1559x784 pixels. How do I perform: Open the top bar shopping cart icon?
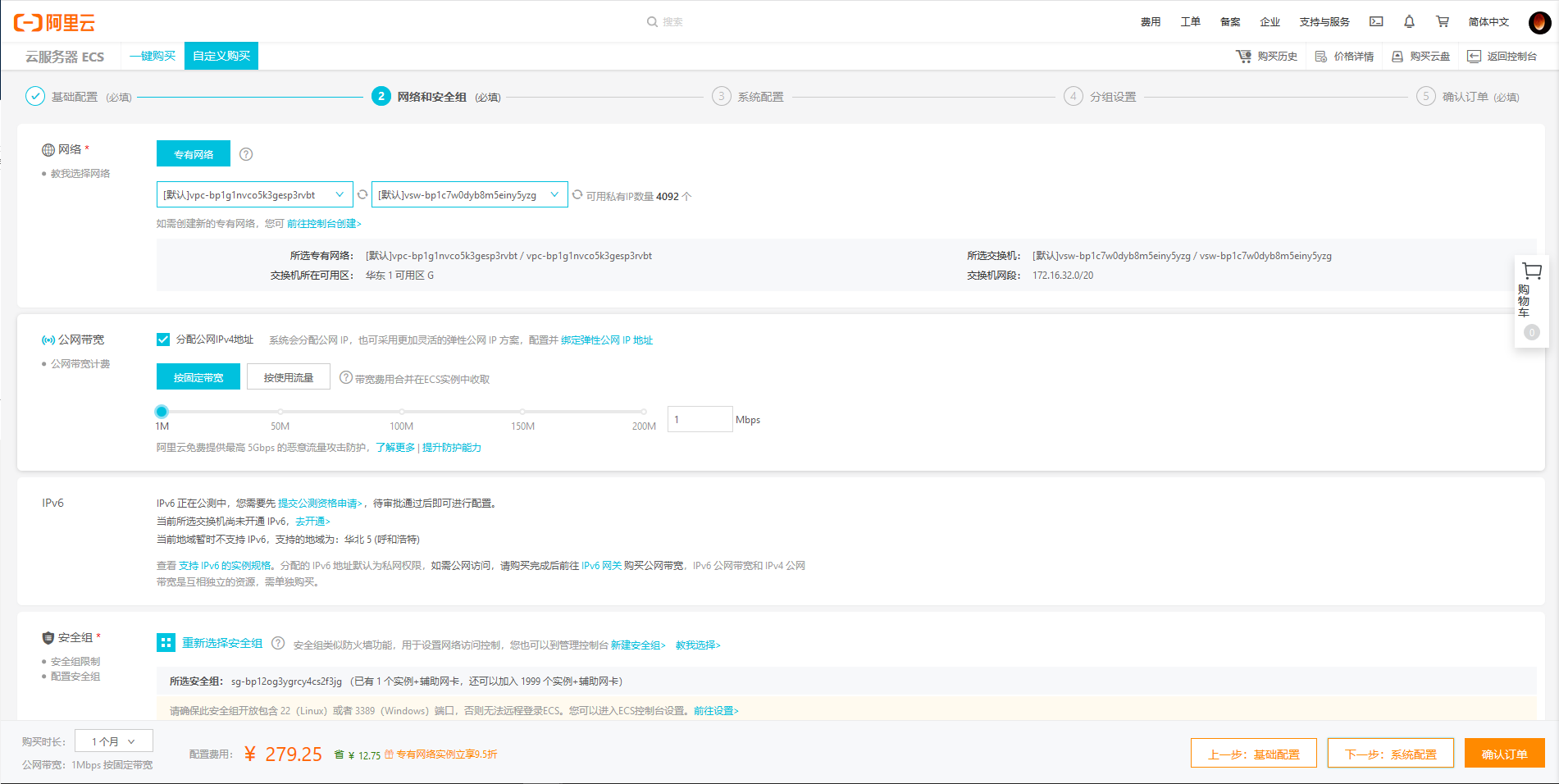[1442, 22]
